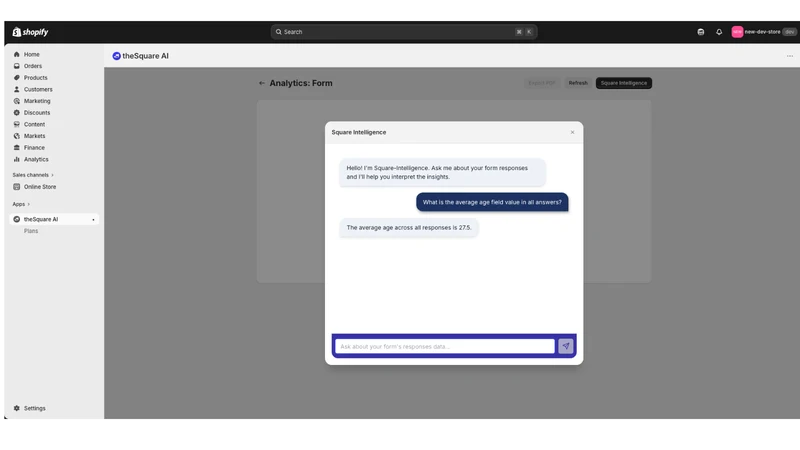Screen dimensions: 800x450
Task: Go to Products in sidebar
Action: (x=35, y=78)
